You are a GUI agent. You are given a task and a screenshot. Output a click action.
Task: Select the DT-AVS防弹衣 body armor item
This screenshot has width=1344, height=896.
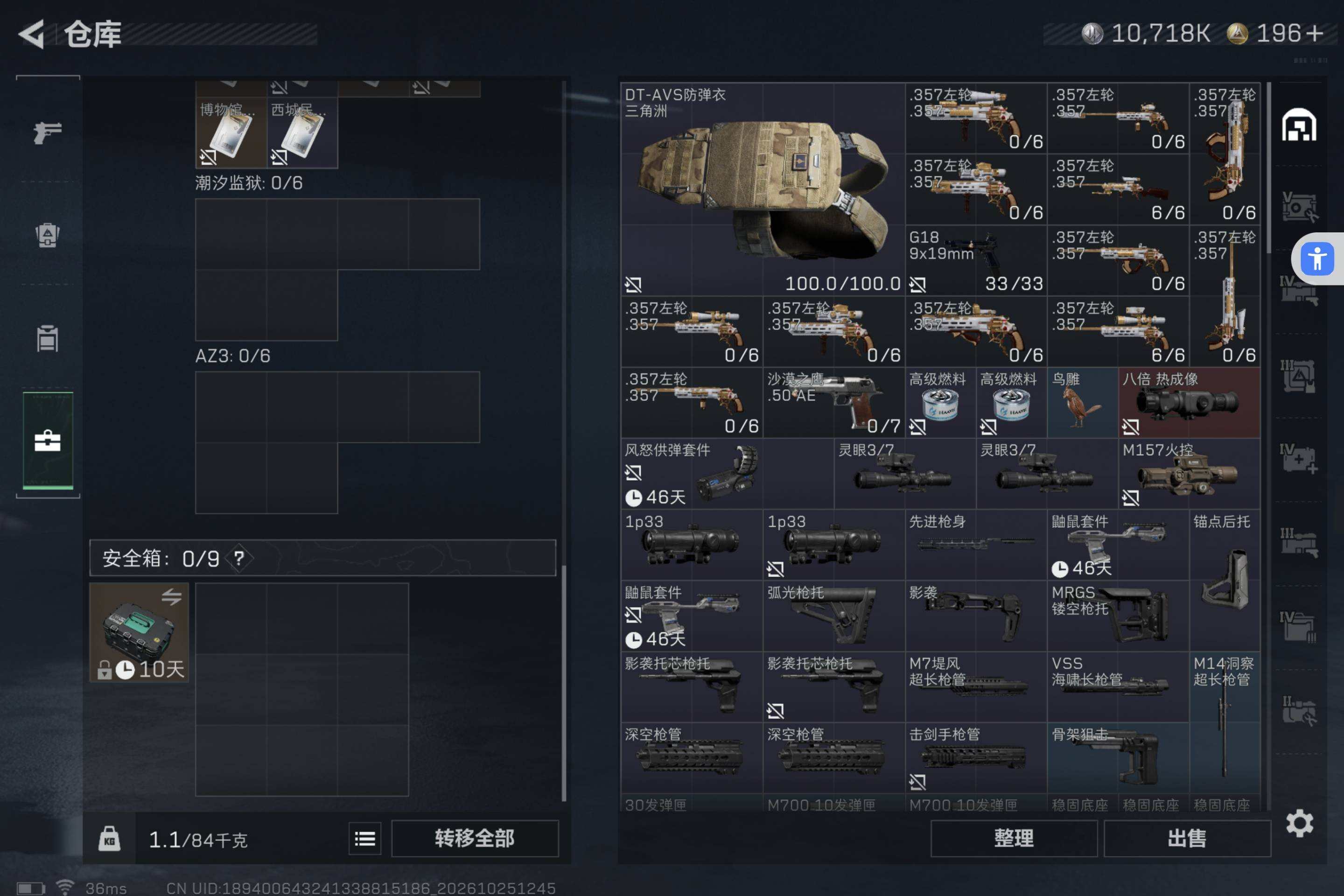click(x=763, y=189)
